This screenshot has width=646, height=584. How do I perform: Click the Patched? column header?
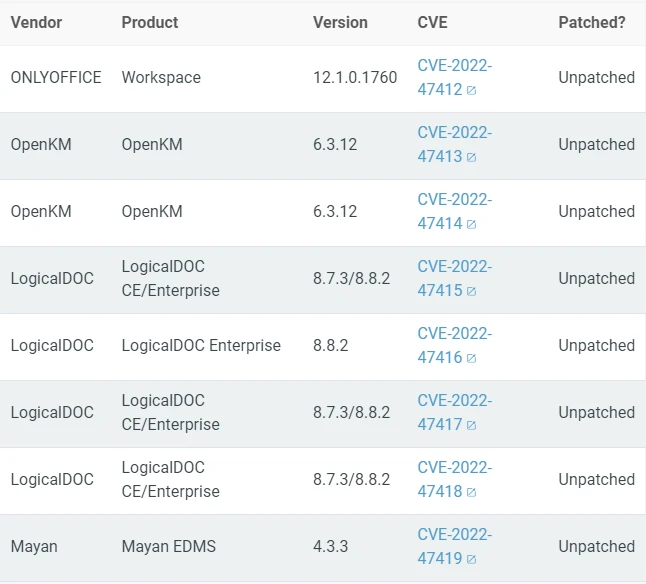pos(592,22)
